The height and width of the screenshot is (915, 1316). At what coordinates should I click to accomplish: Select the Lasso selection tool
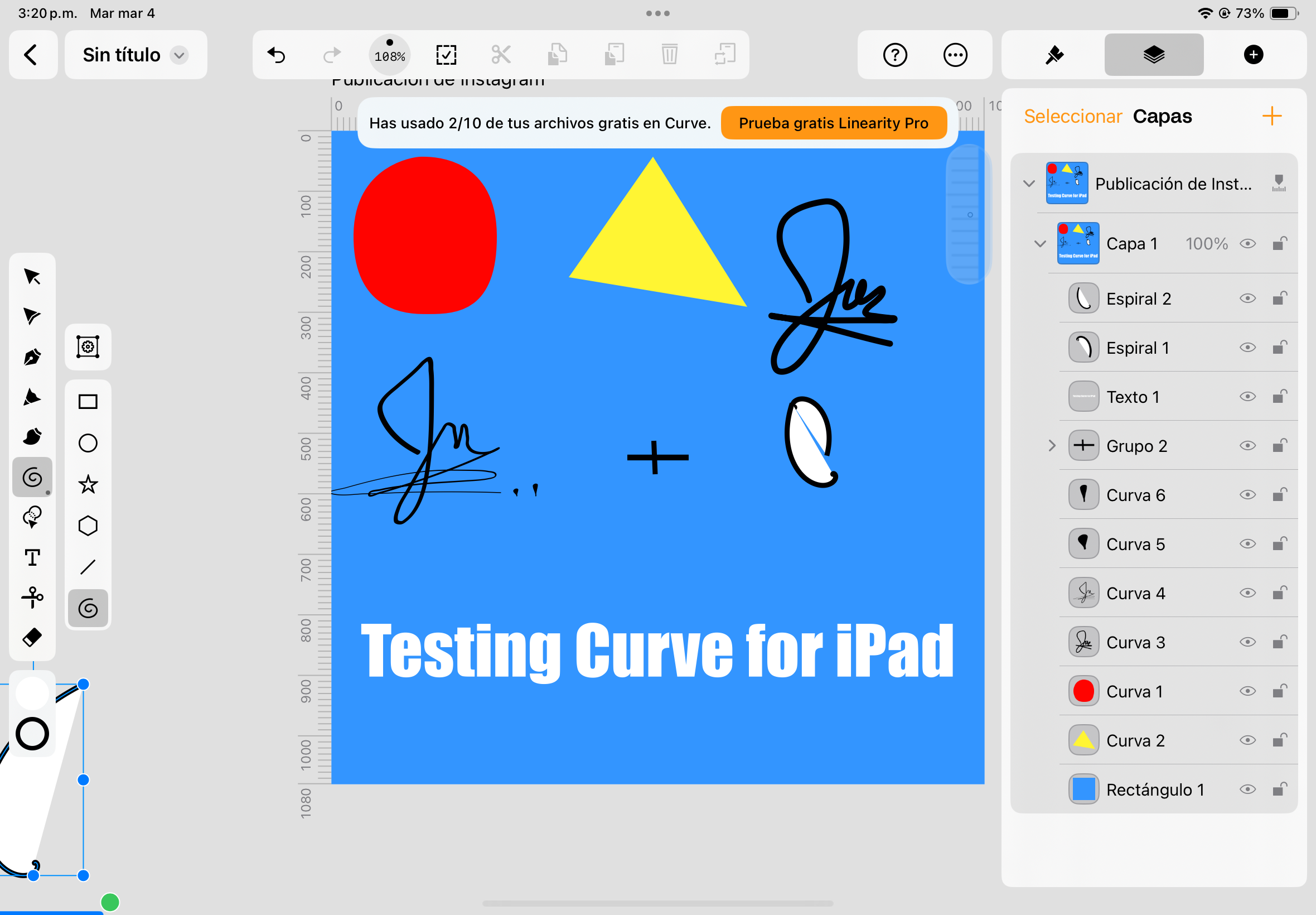point(32,517)
